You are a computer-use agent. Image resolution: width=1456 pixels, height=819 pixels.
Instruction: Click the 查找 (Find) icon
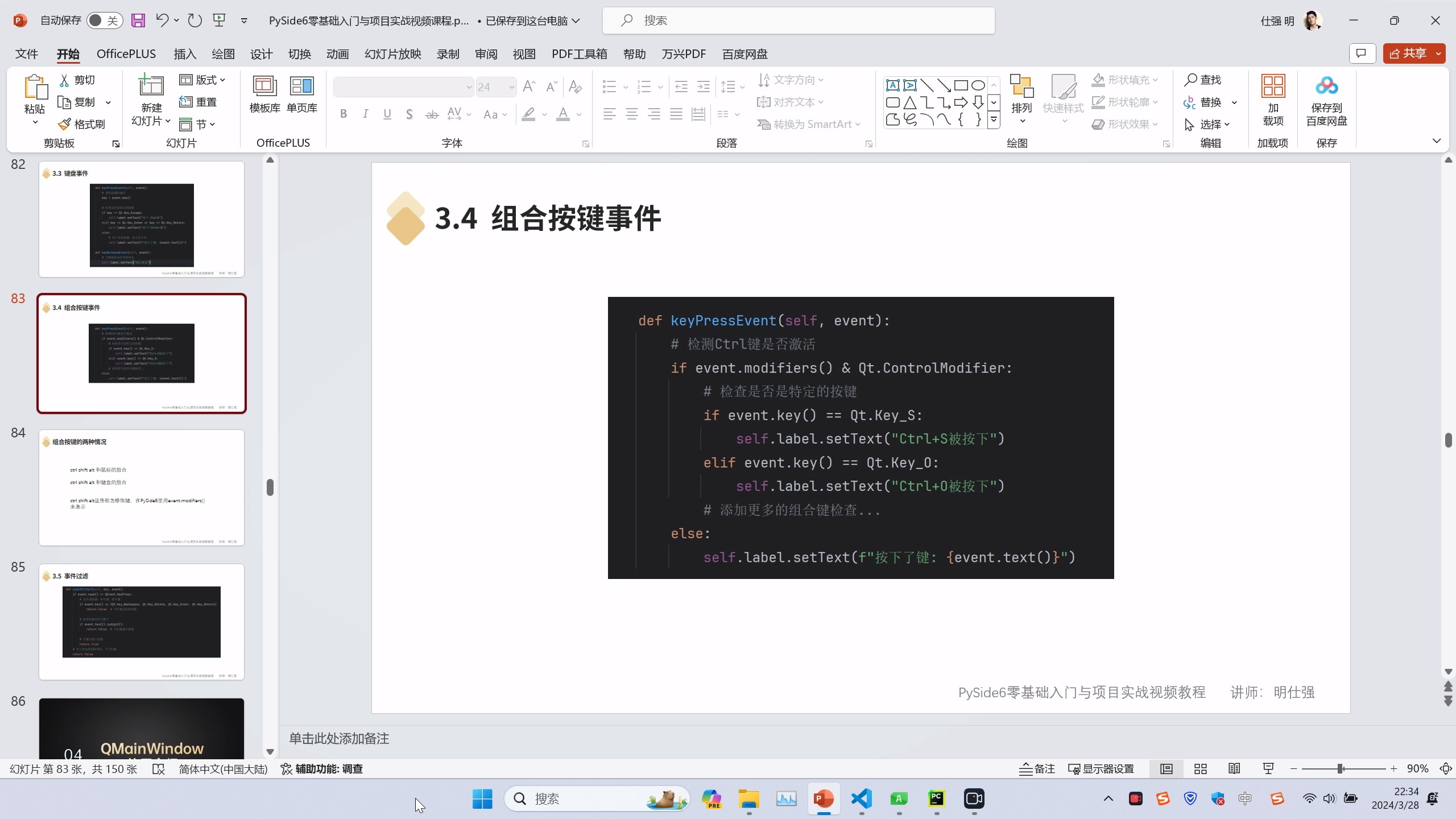coord(1205,80)
